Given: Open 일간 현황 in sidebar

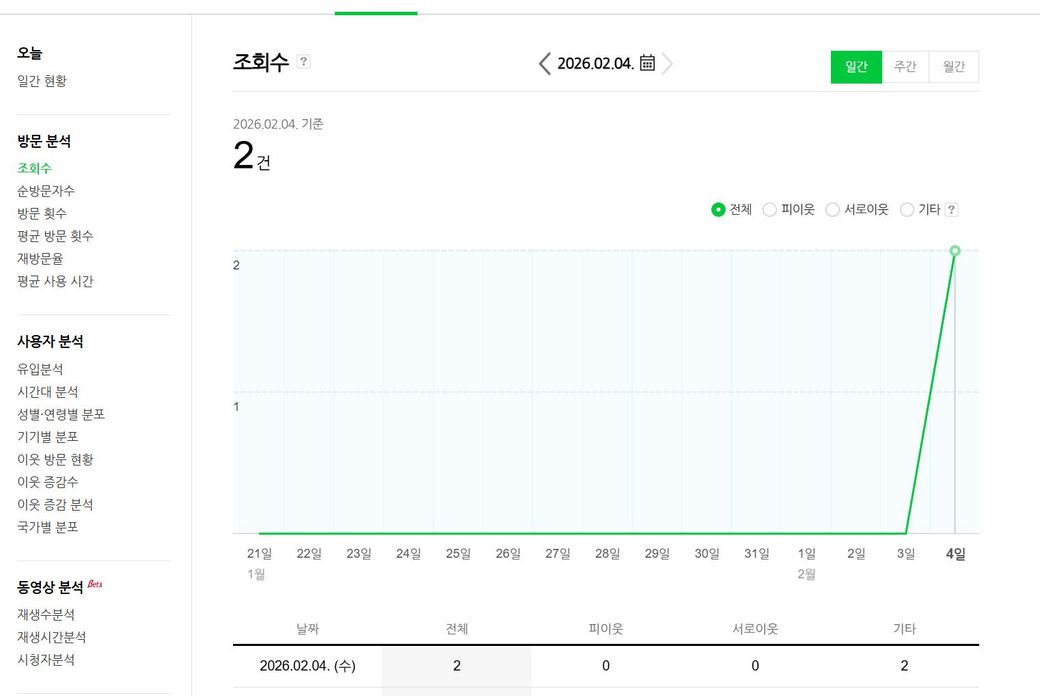Looking at the screenshot, I should [42, 81].
